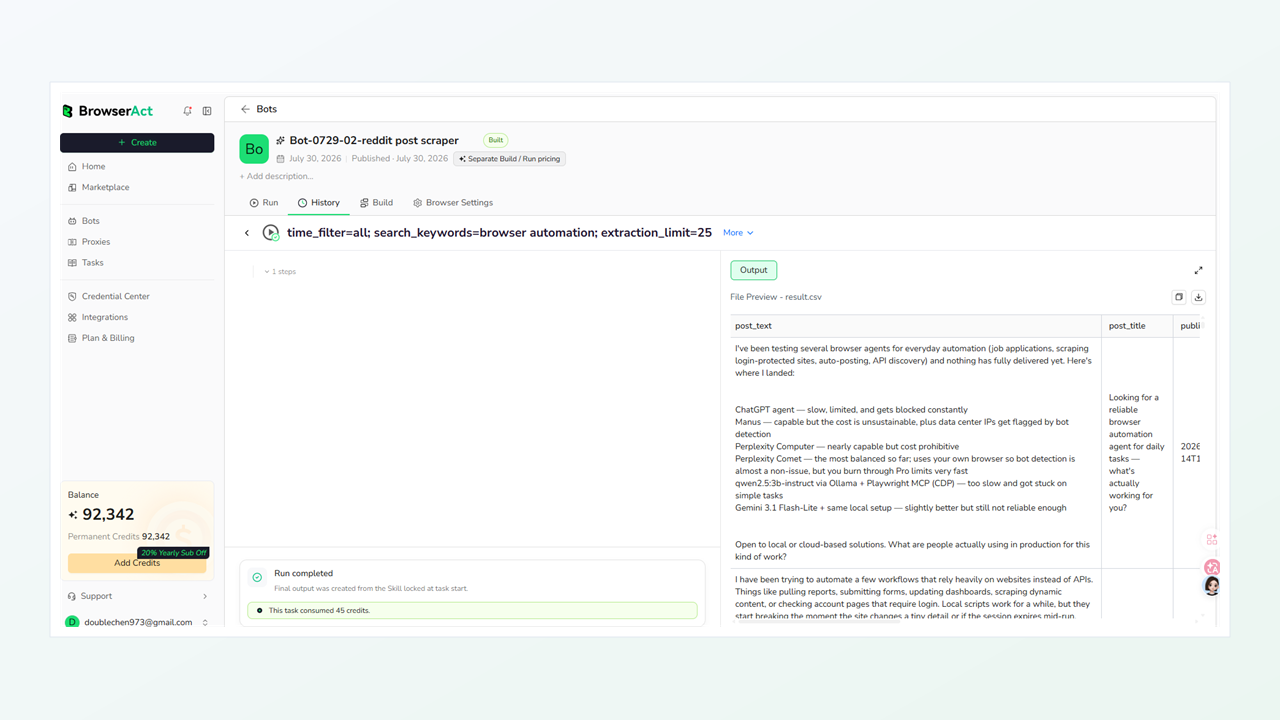Click the Home house icon
The height and width of the screenshot is (720, 1280).
[x=72, y=167]
